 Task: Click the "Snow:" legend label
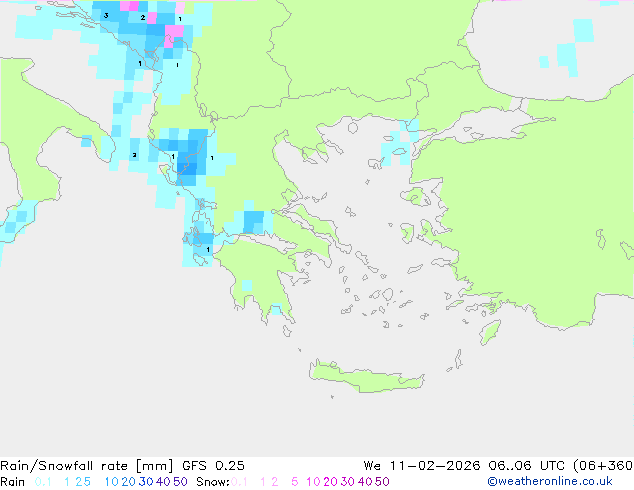pyautogui.click(x=213, y=482)
